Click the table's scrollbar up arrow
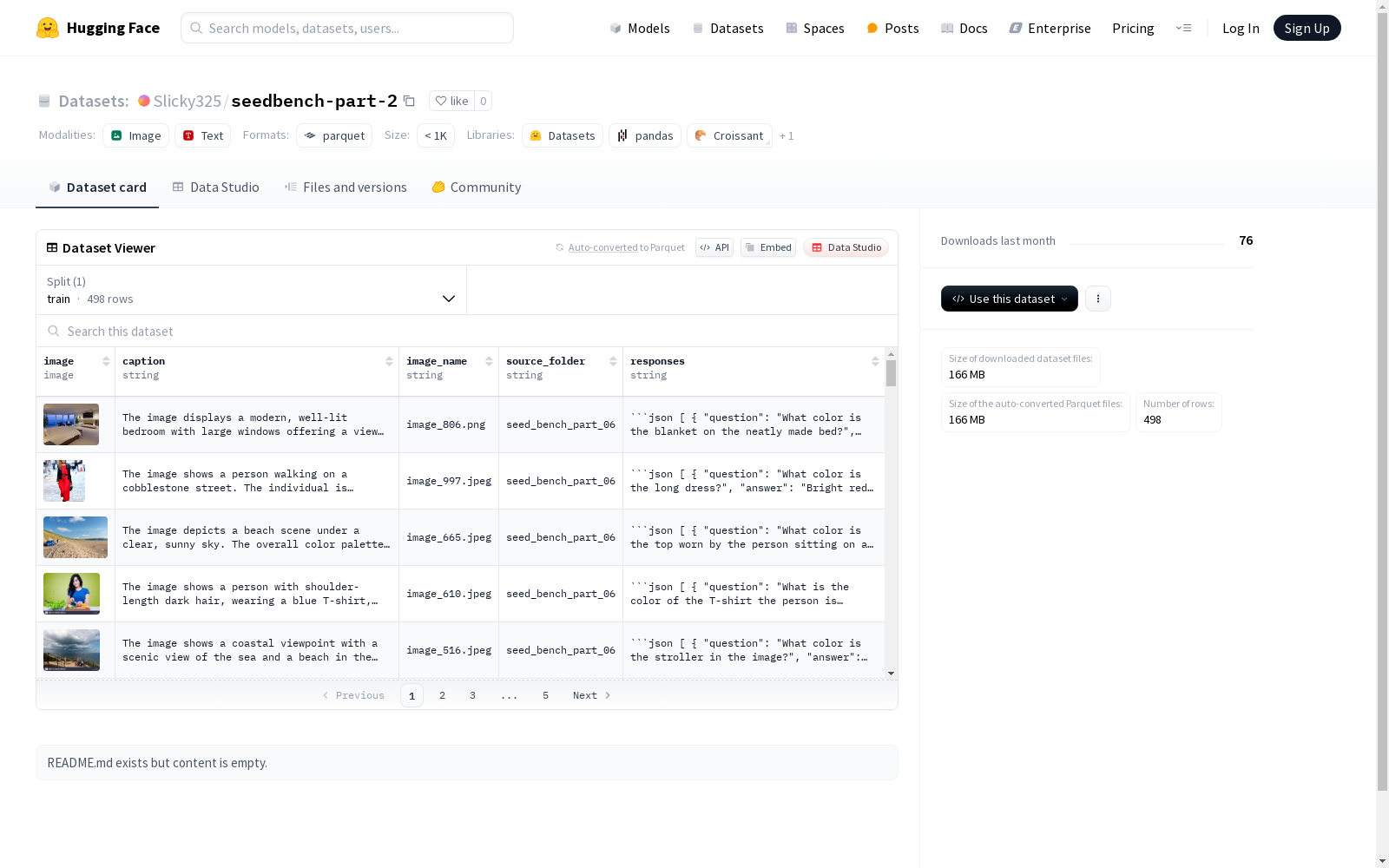This screenshot has width=1389, height=868. (x=891, y=354)
